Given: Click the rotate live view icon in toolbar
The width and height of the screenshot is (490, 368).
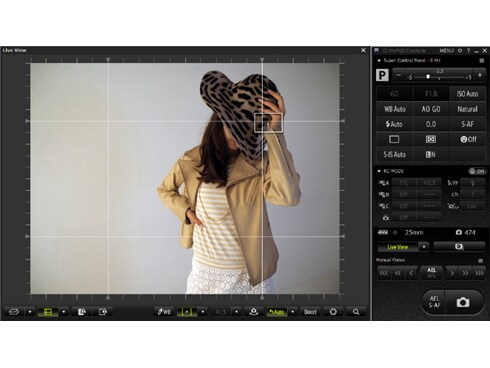Looking at the screenshot, I should pyautogui.click(x=14, y=312).
